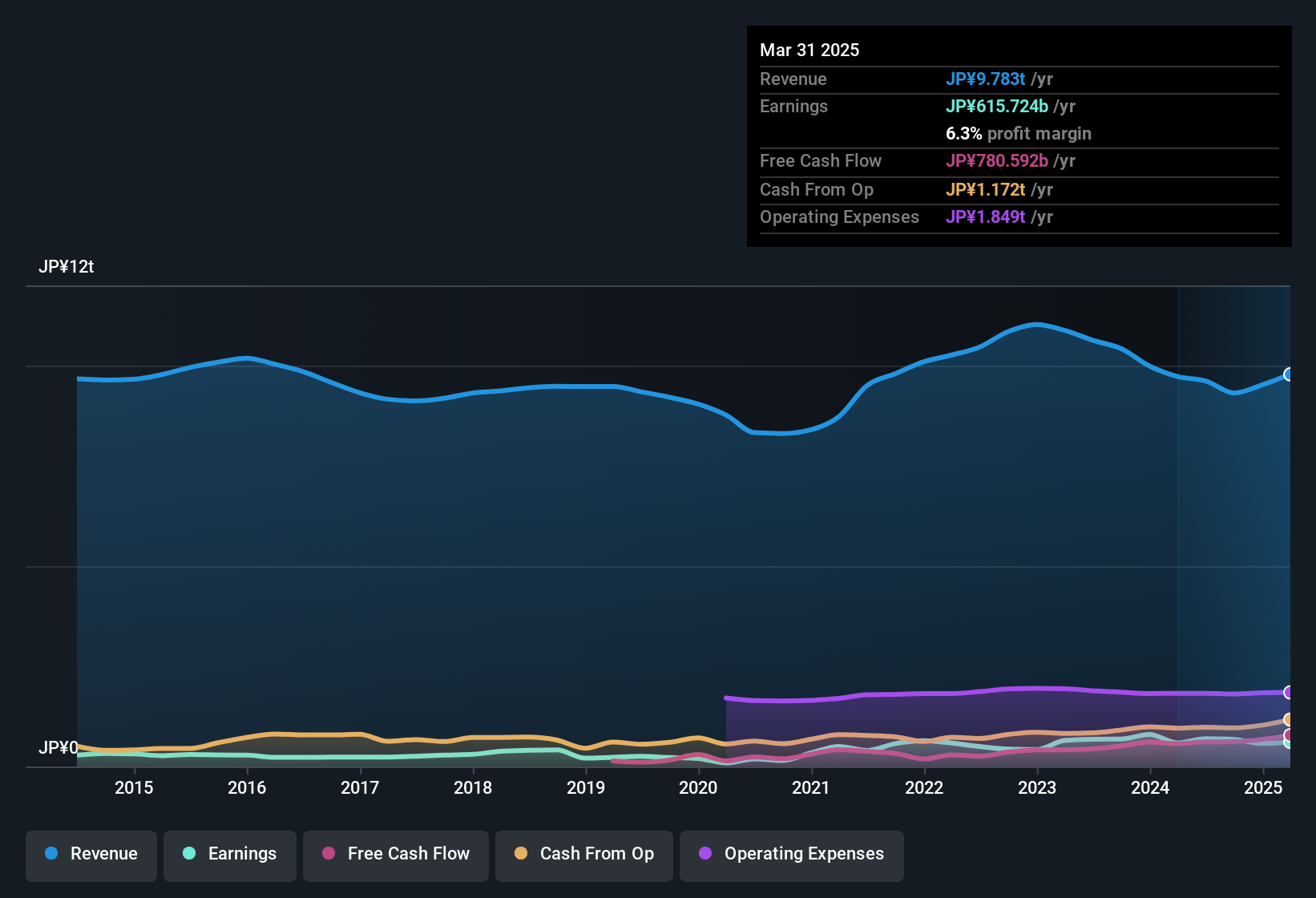Select the blue Revenue dot icon in legend
Image resolution: width=1316 pixels, height=898 pixels.
point(51,854)
